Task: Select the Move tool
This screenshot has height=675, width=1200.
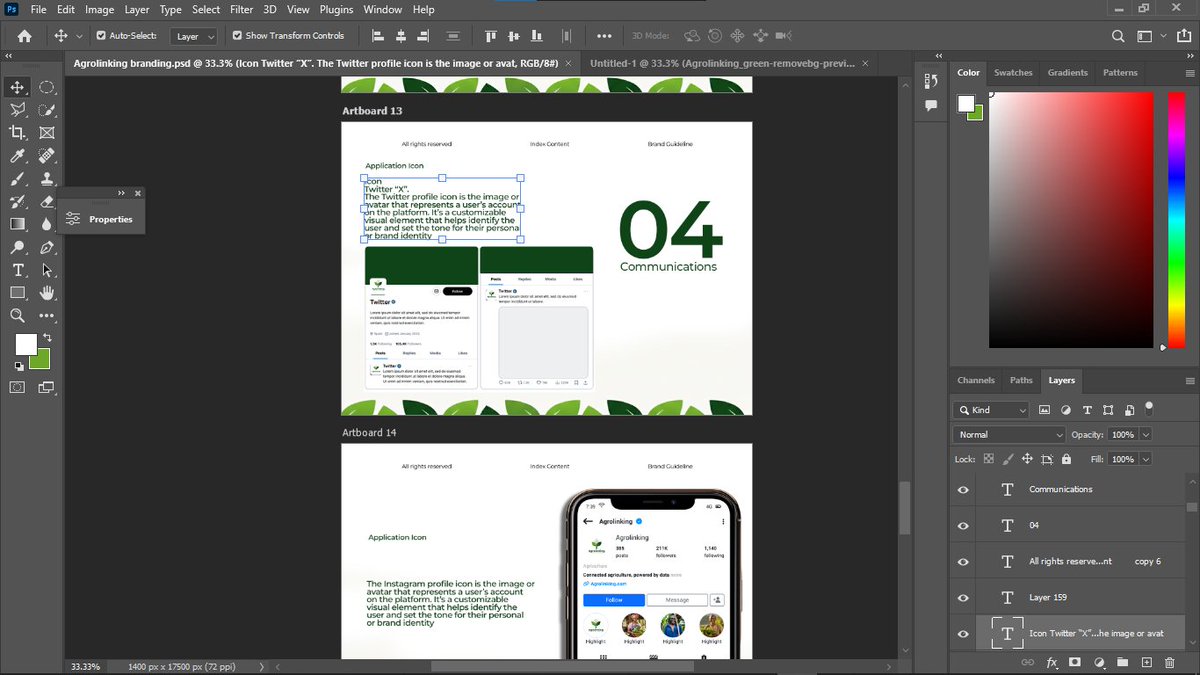Action: click(18, 88)
